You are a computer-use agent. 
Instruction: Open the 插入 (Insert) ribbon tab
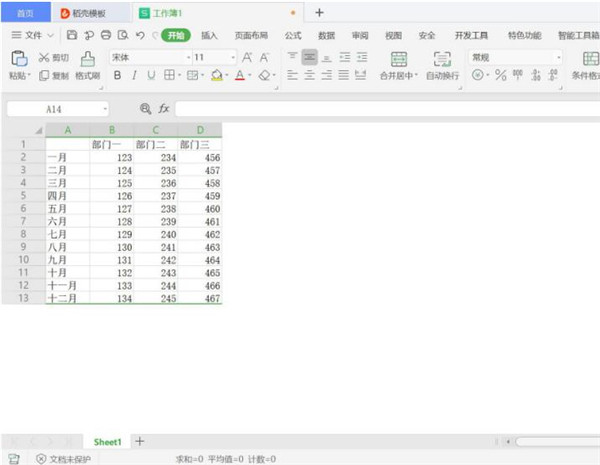click(209, 36)
